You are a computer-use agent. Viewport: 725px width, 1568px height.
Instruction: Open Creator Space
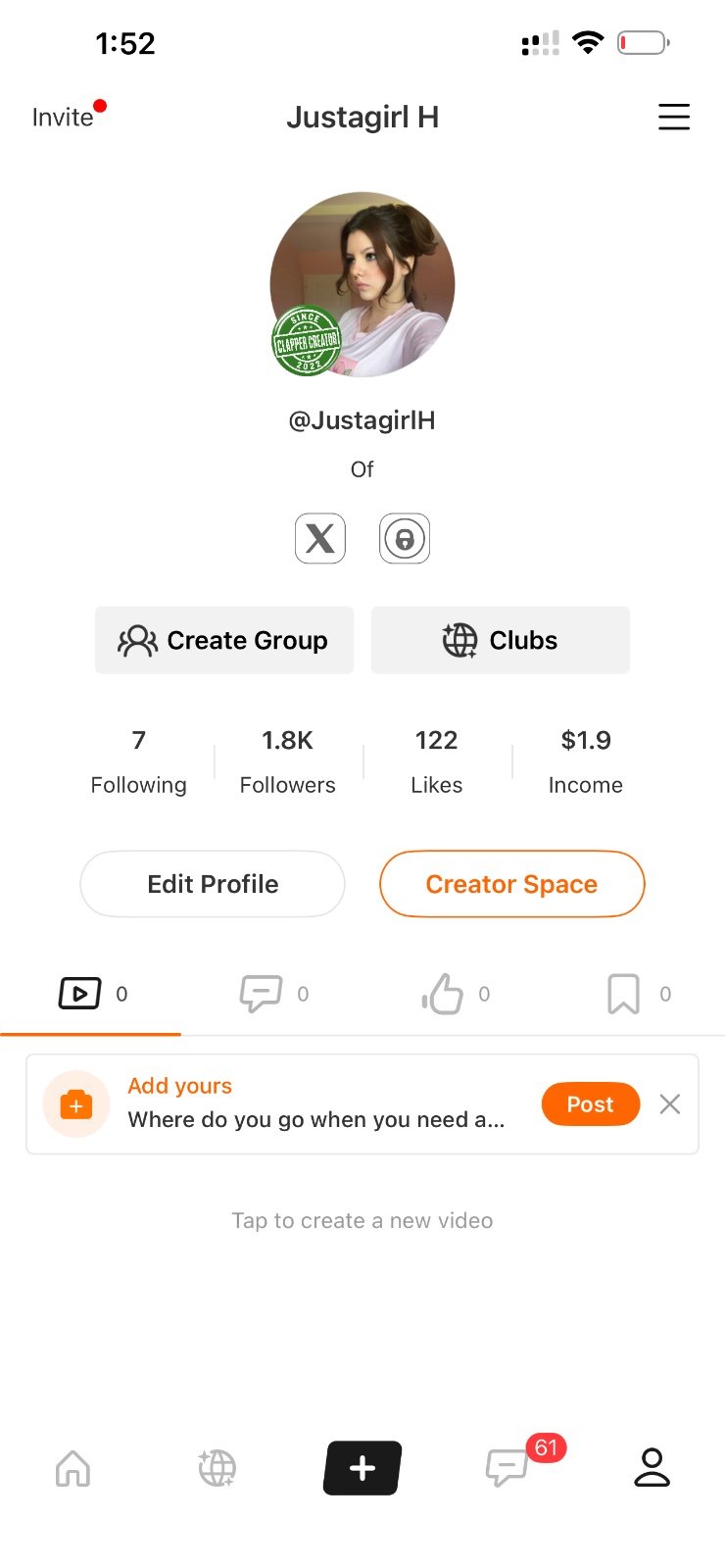[512, 884]
